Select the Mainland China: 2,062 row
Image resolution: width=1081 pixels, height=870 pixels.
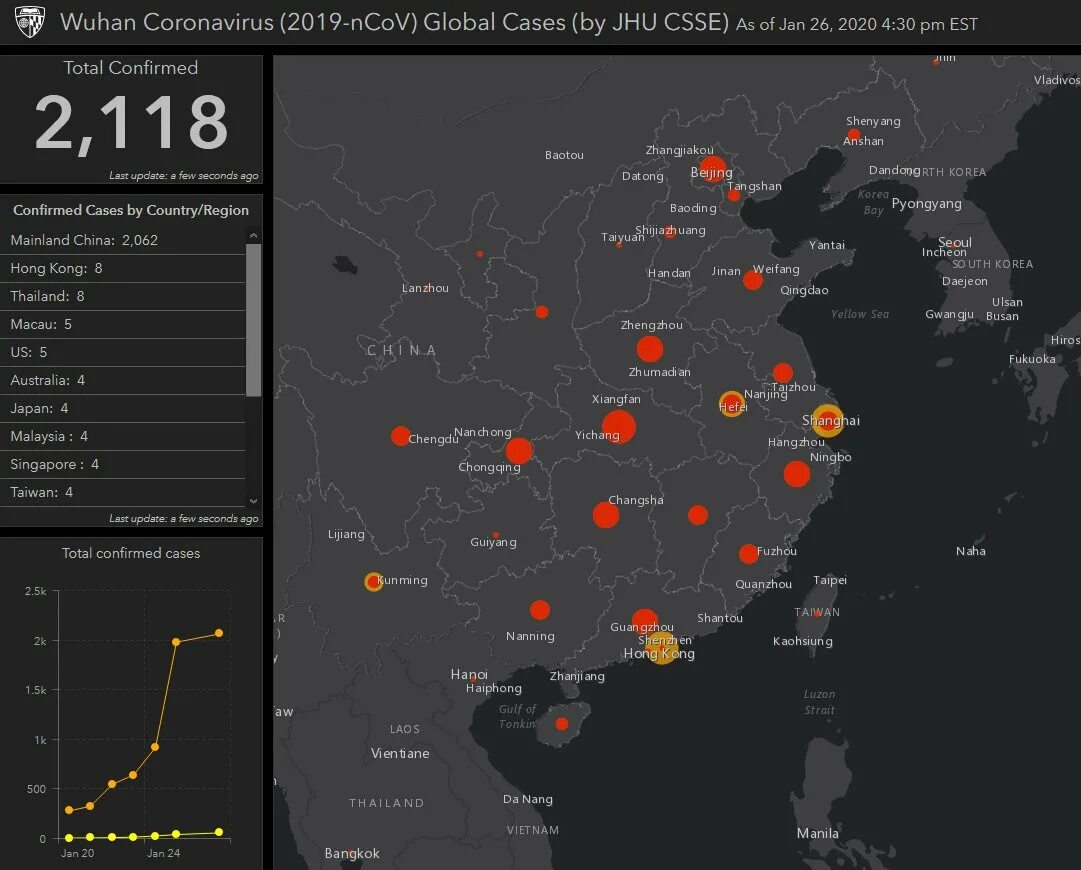click(x=123, y=240)
